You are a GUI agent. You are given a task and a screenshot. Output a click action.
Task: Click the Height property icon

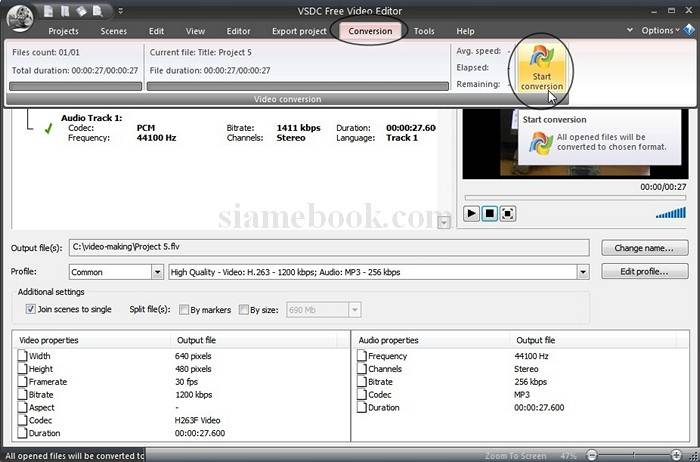click(22, 369)
